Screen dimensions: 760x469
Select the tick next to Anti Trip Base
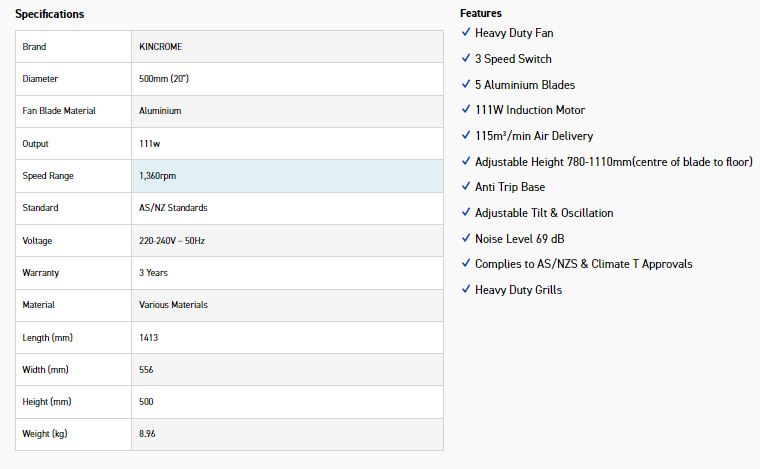[x=466, y=186]
